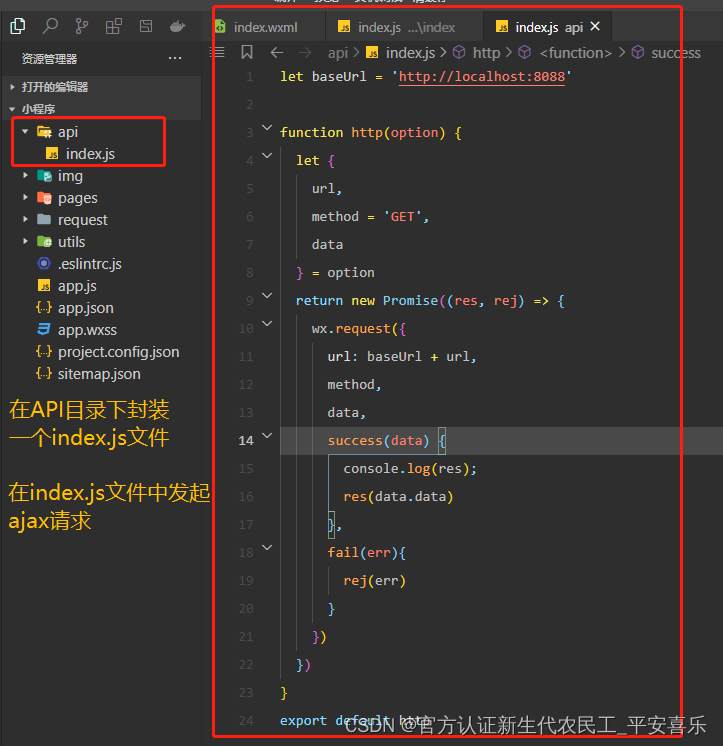Switch to the index.js ...\index tab
The image size is (723, 746).
coord(404,27)
